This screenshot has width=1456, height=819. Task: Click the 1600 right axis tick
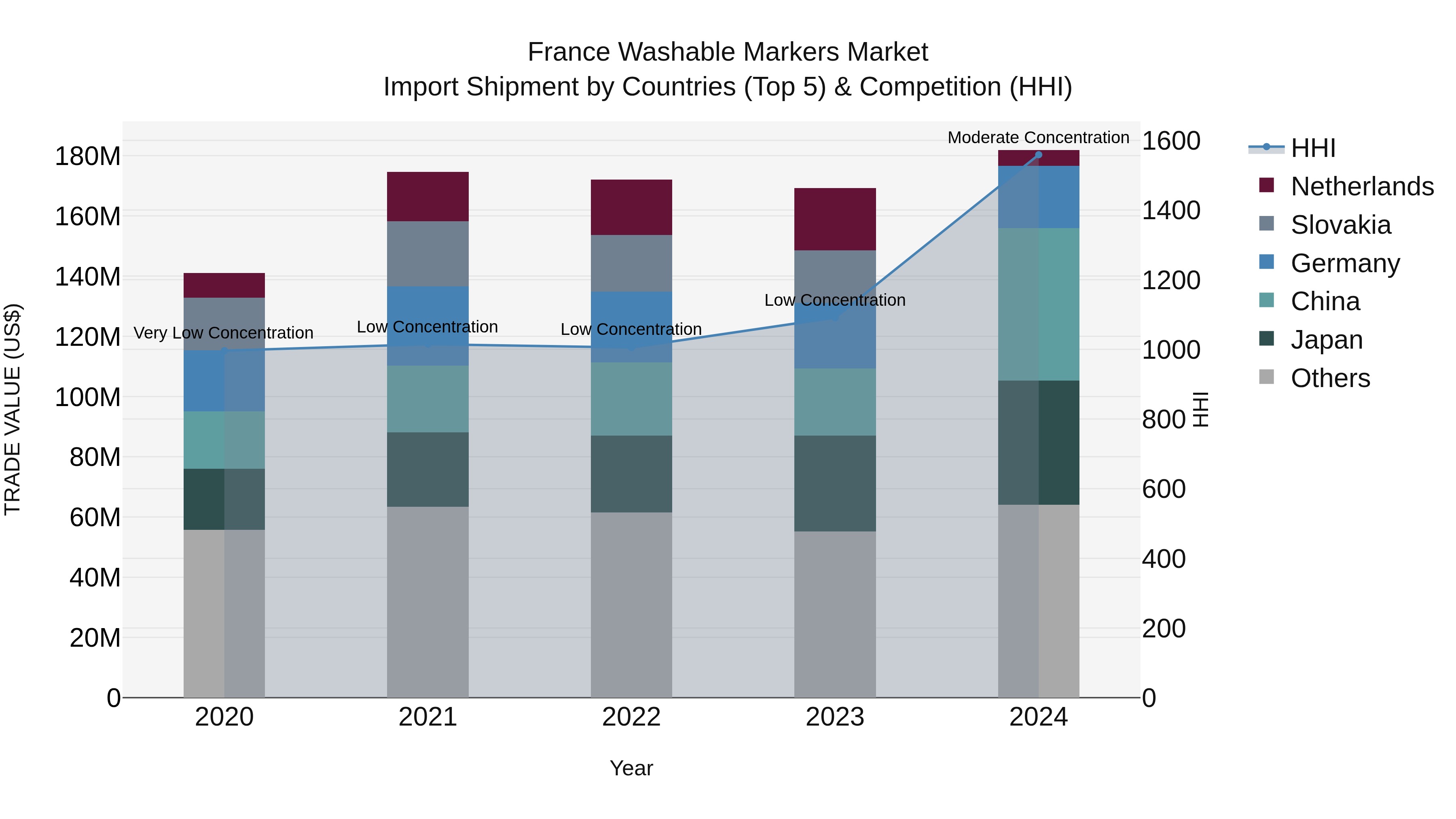(x=1171, y=141)
